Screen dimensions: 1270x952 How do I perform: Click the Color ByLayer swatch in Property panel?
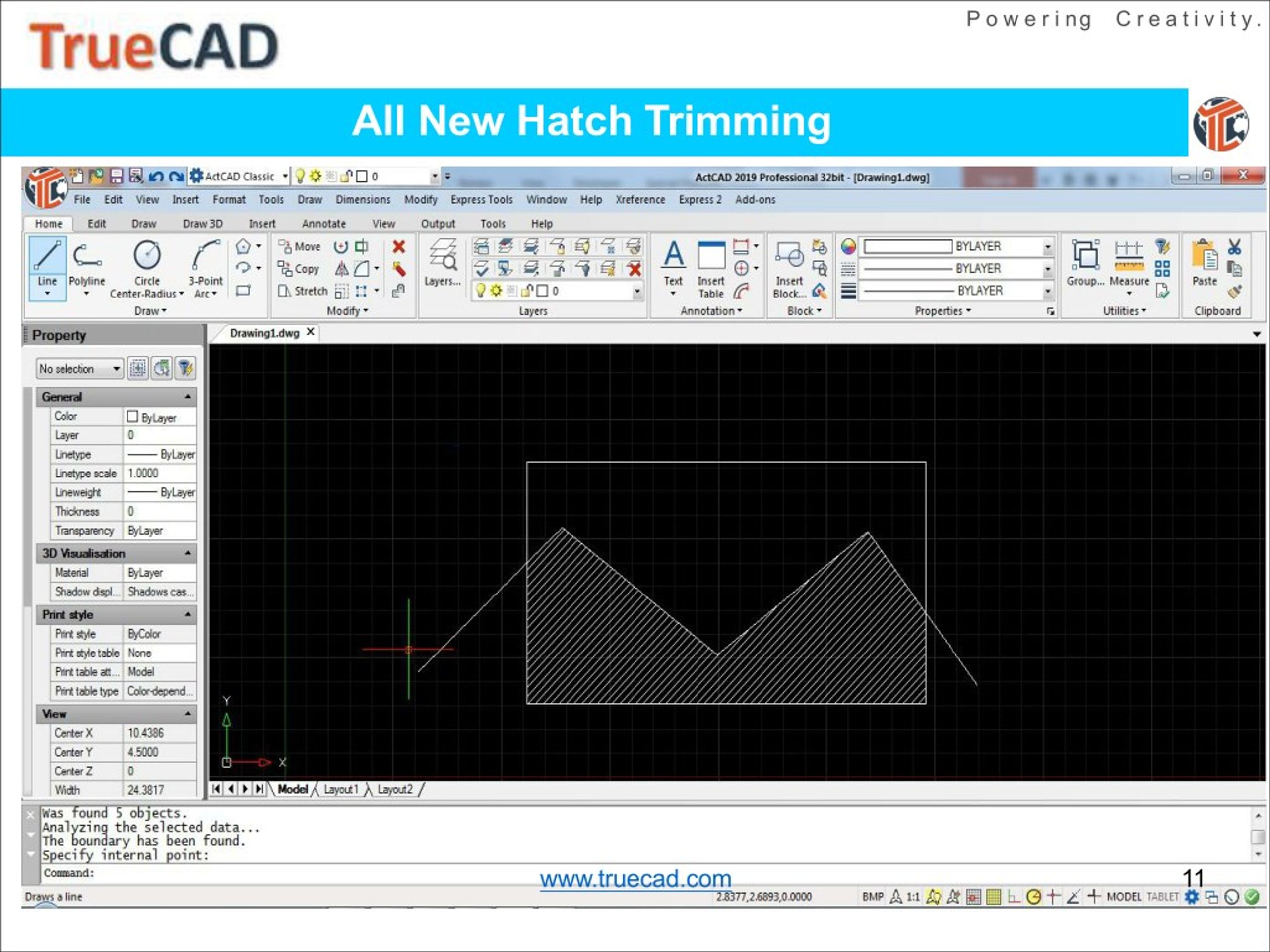click(x=132, y=416)
